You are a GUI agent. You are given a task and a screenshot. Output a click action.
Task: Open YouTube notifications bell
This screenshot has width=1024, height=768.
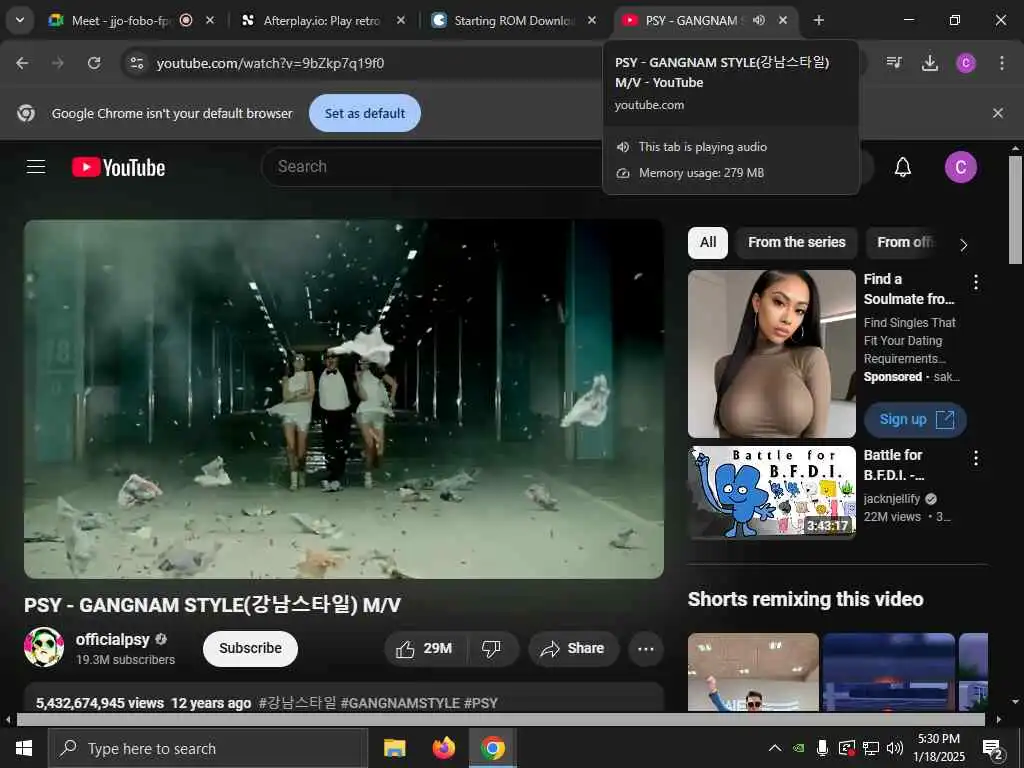(x=903, y=167)
